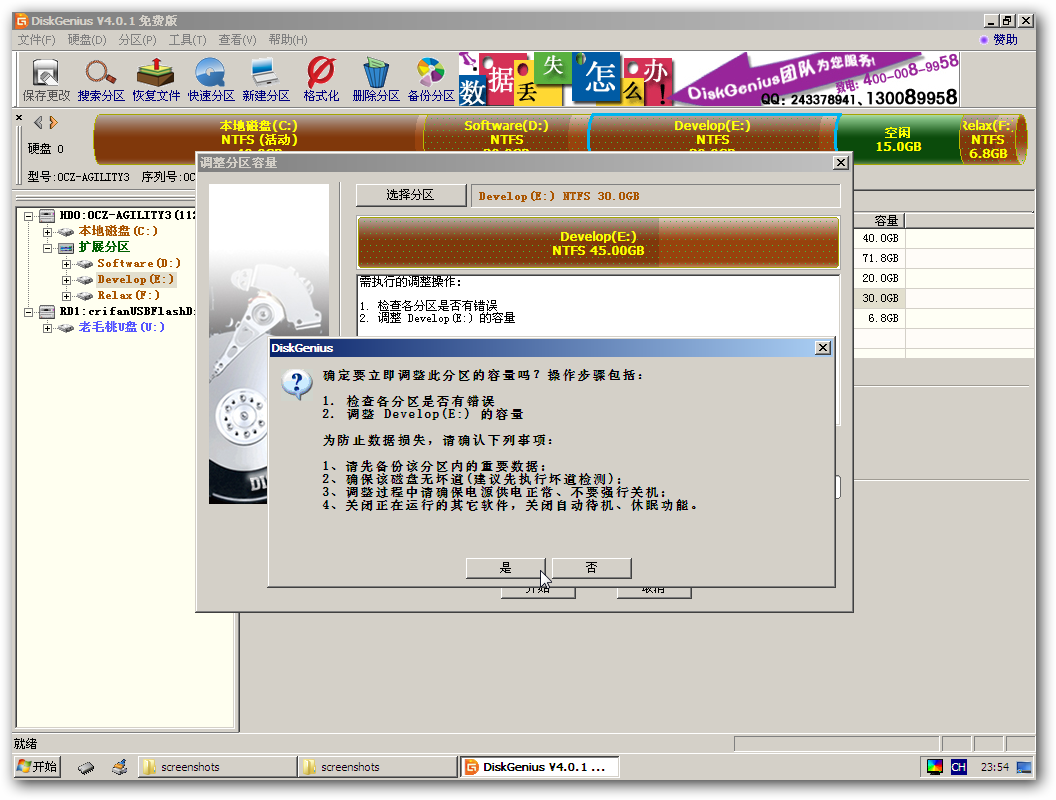
Task: Click the DiskGenius V4.0.1 taskbar button
Action: pyautogui.click(x=539, y=767)
